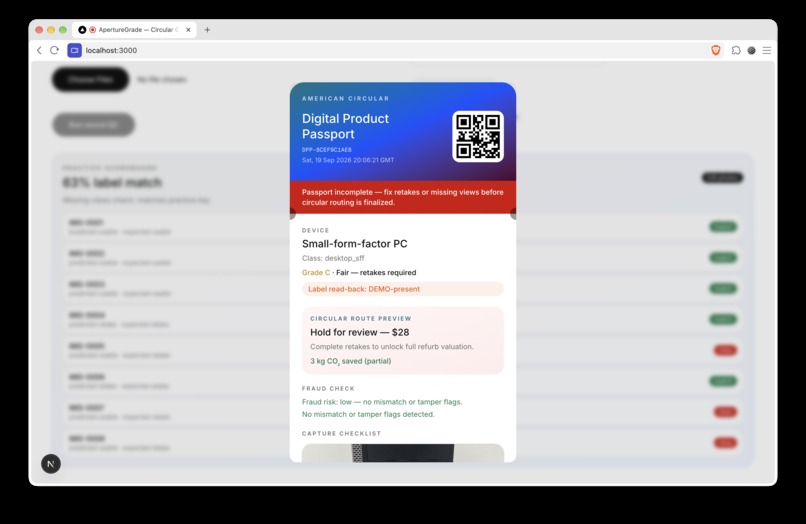Click the Class: desktop_sff text
The image size is (806, 524).
[x=333, y=258]
